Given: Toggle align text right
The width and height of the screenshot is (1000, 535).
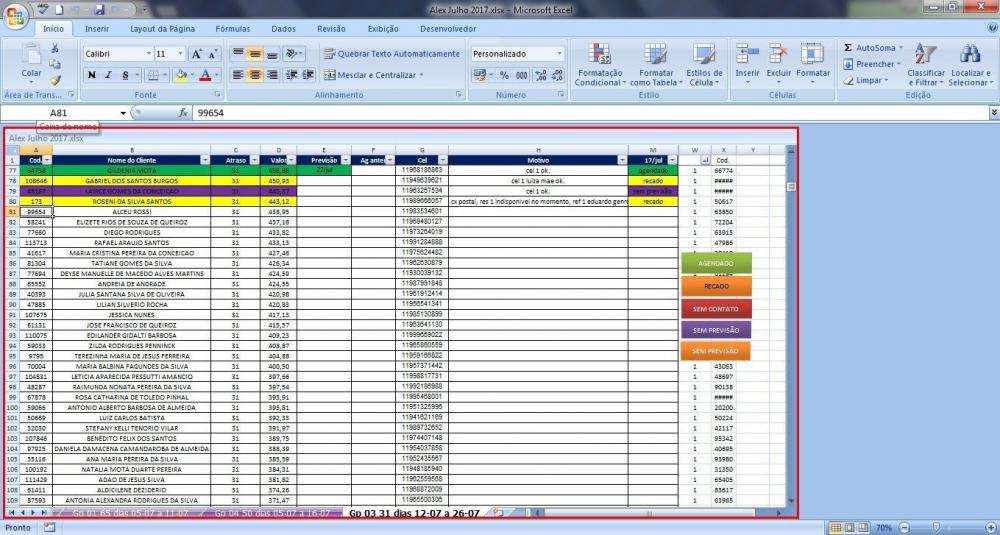Looking at the screenshot, I should (272, 75).
